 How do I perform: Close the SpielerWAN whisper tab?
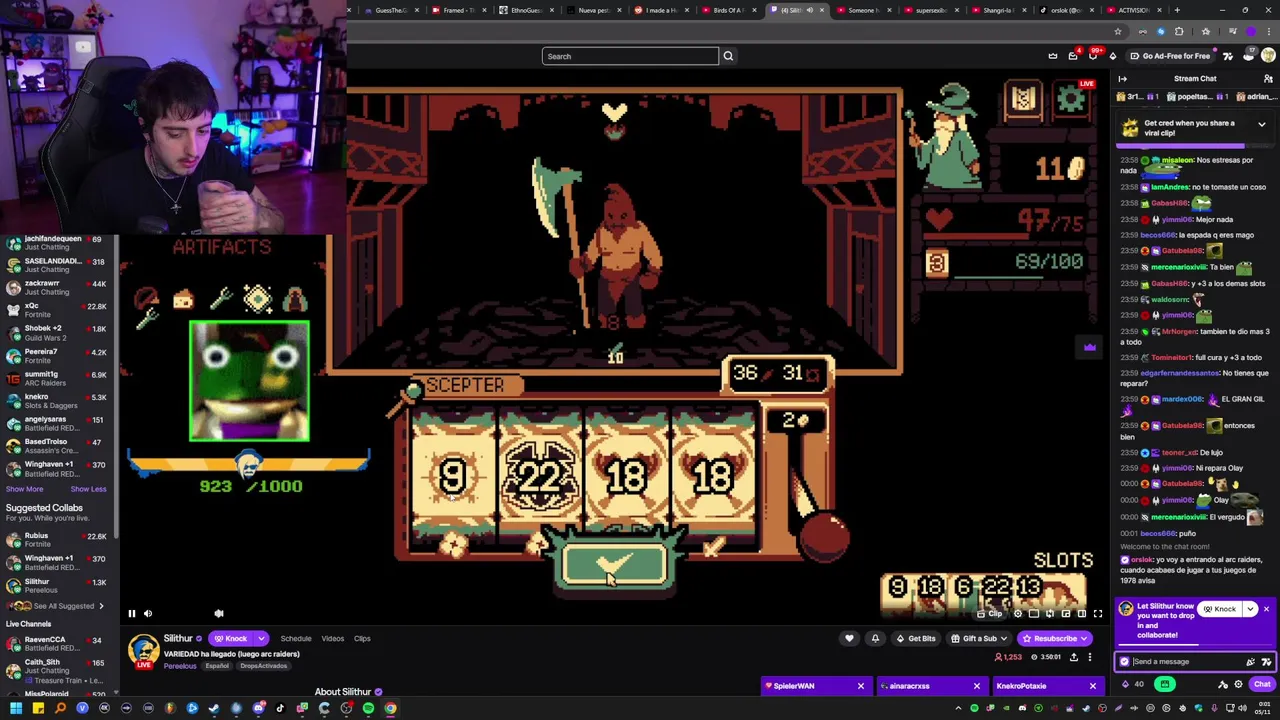tap(860, 686)
